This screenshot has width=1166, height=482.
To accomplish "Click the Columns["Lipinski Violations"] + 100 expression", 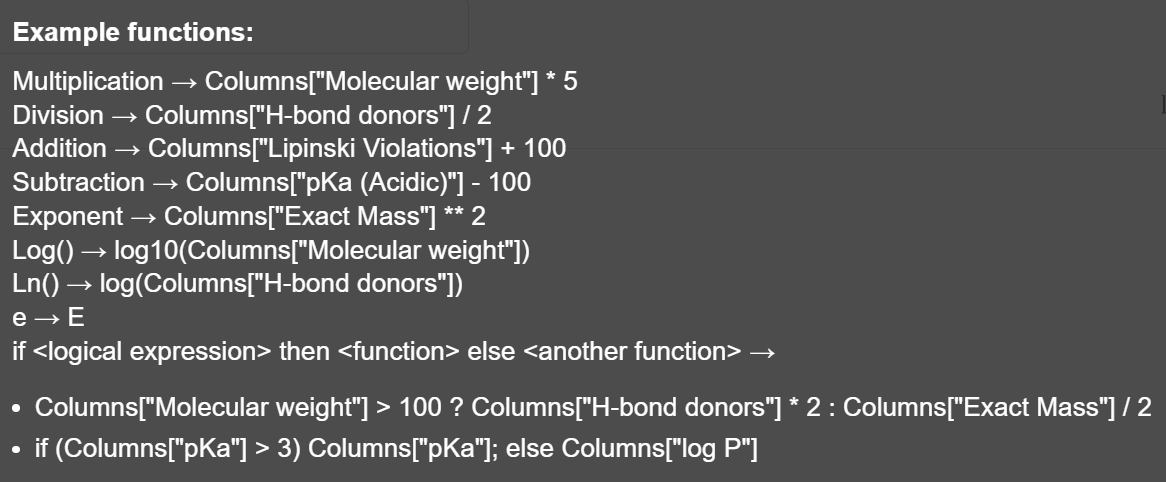I will 357,148.
